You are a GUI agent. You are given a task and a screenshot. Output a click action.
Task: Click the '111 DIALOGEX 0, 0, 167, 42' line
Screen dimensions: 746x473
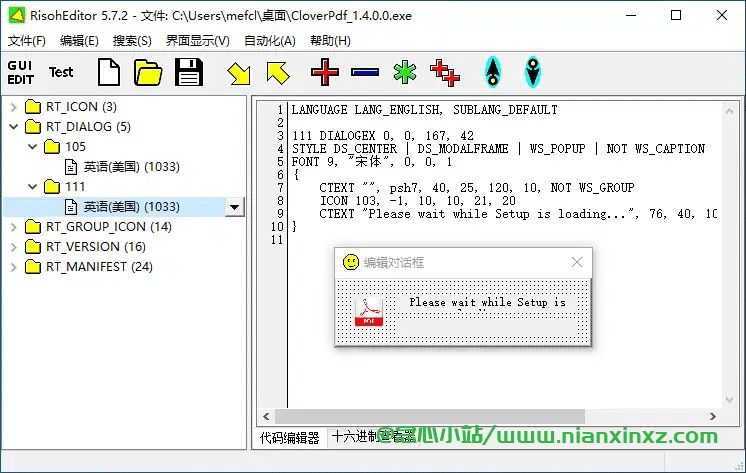383,136
